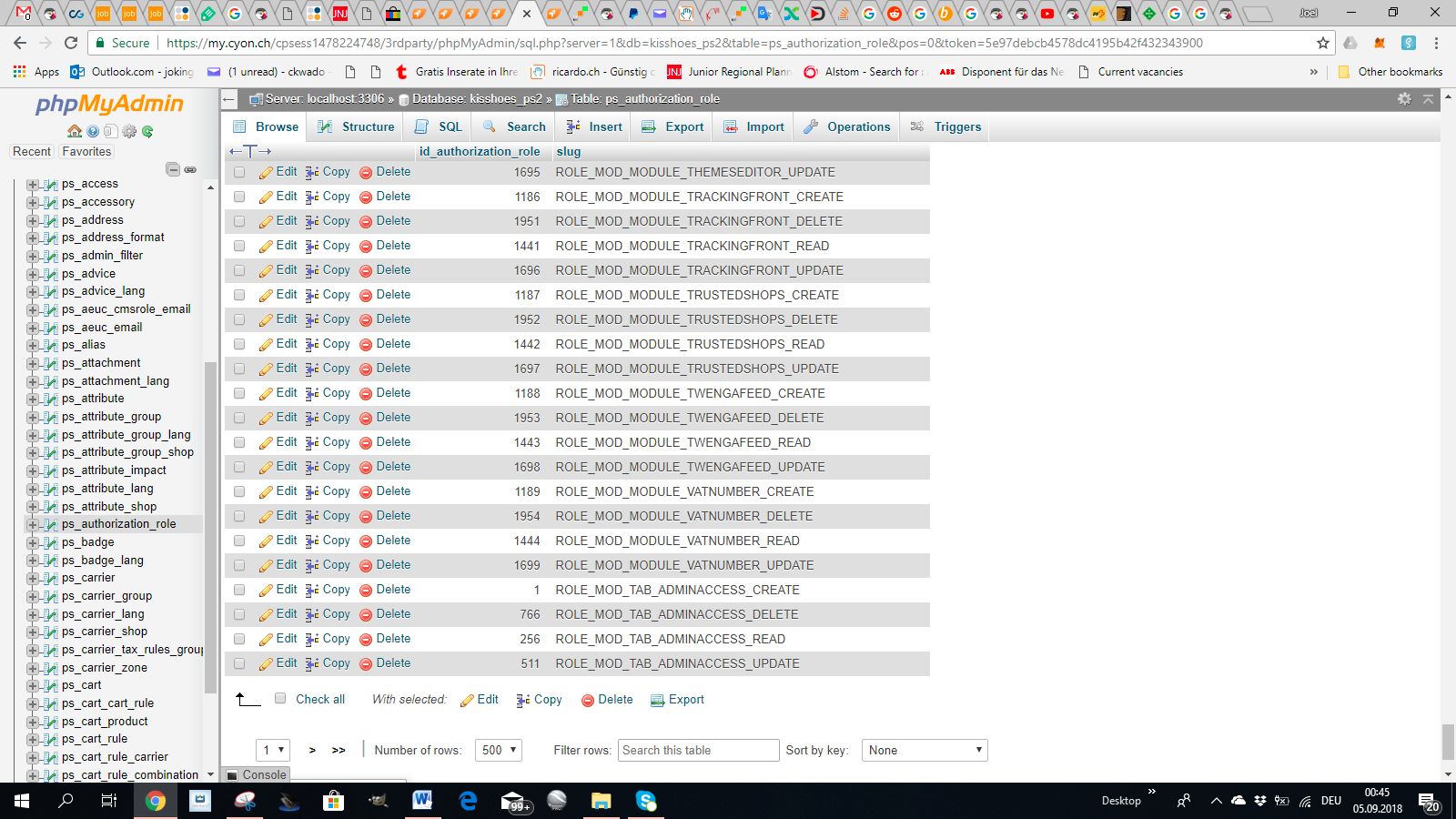Open Skype from the taskbar
The height and width of the screenshot is (819, 1456).
click(646, 801)
